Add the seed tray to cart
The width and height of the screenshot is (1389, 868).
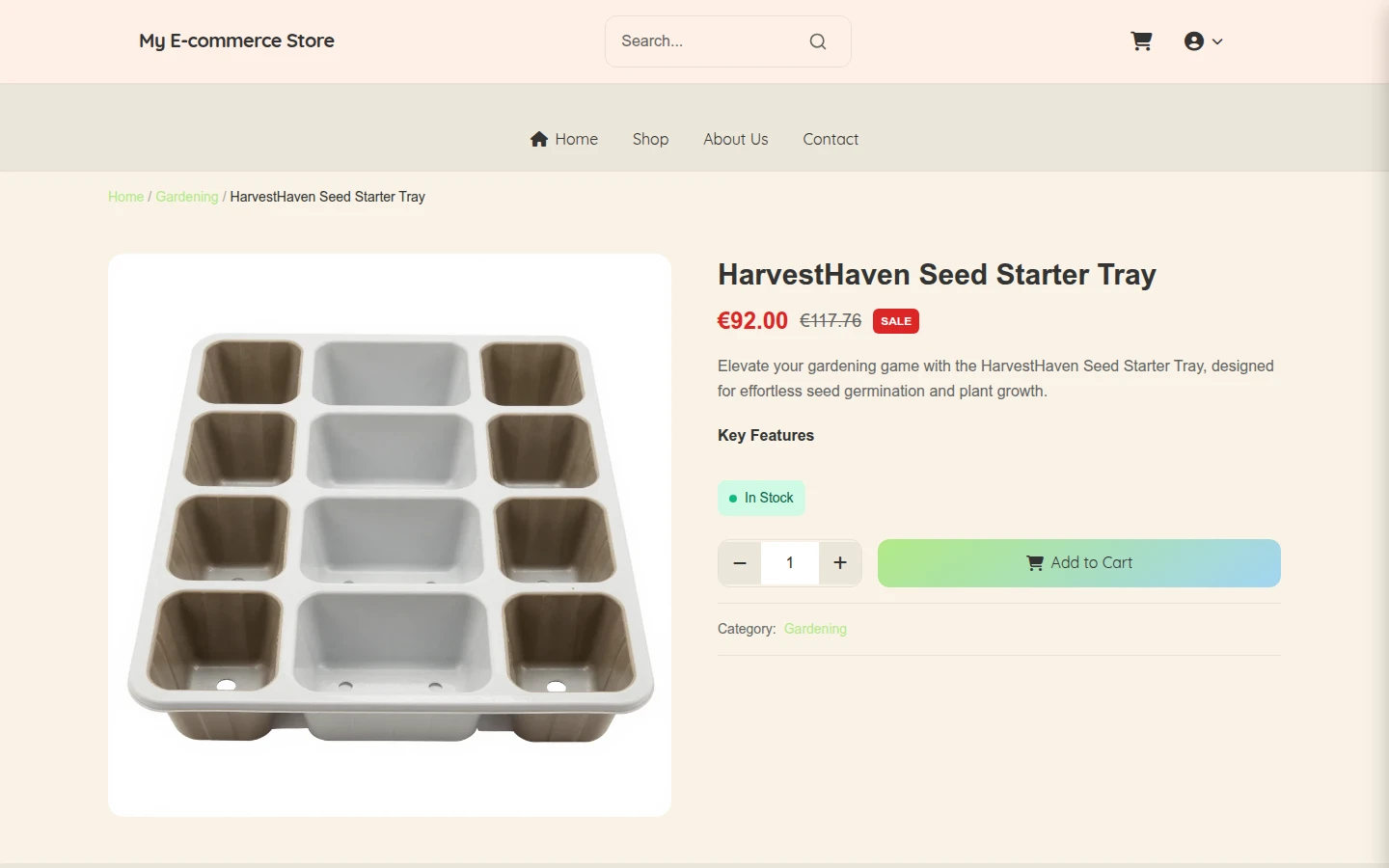[x=1079, y=563]
